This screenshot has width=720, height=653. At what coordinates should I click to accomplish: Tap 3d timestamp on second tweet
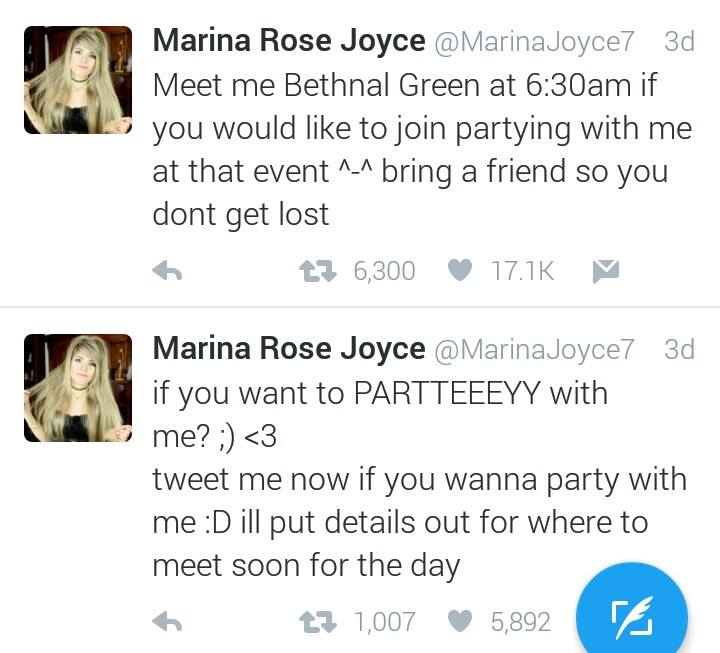(679, 349)
